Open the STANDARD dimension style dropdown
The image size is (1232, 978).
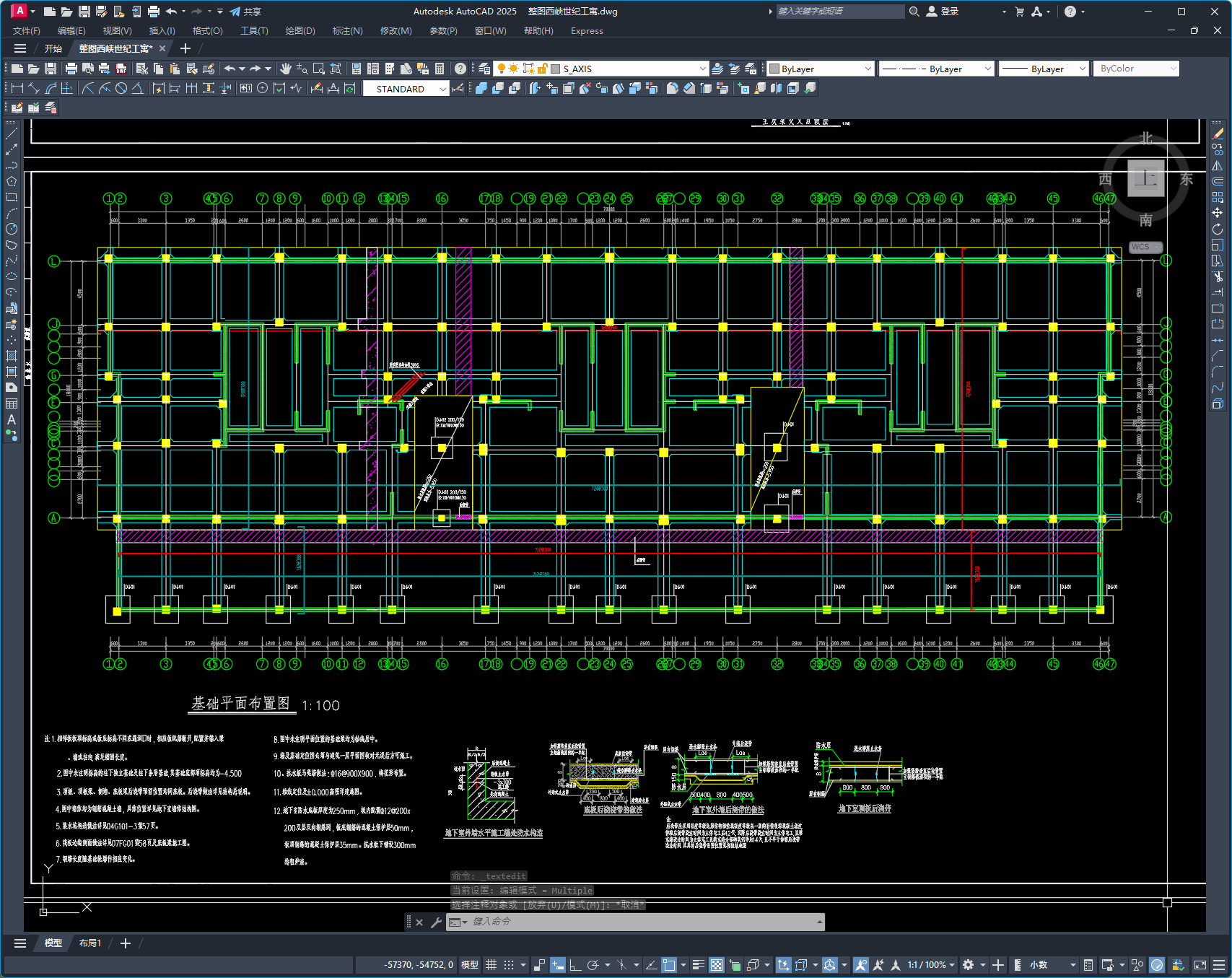tap(406, 89)
